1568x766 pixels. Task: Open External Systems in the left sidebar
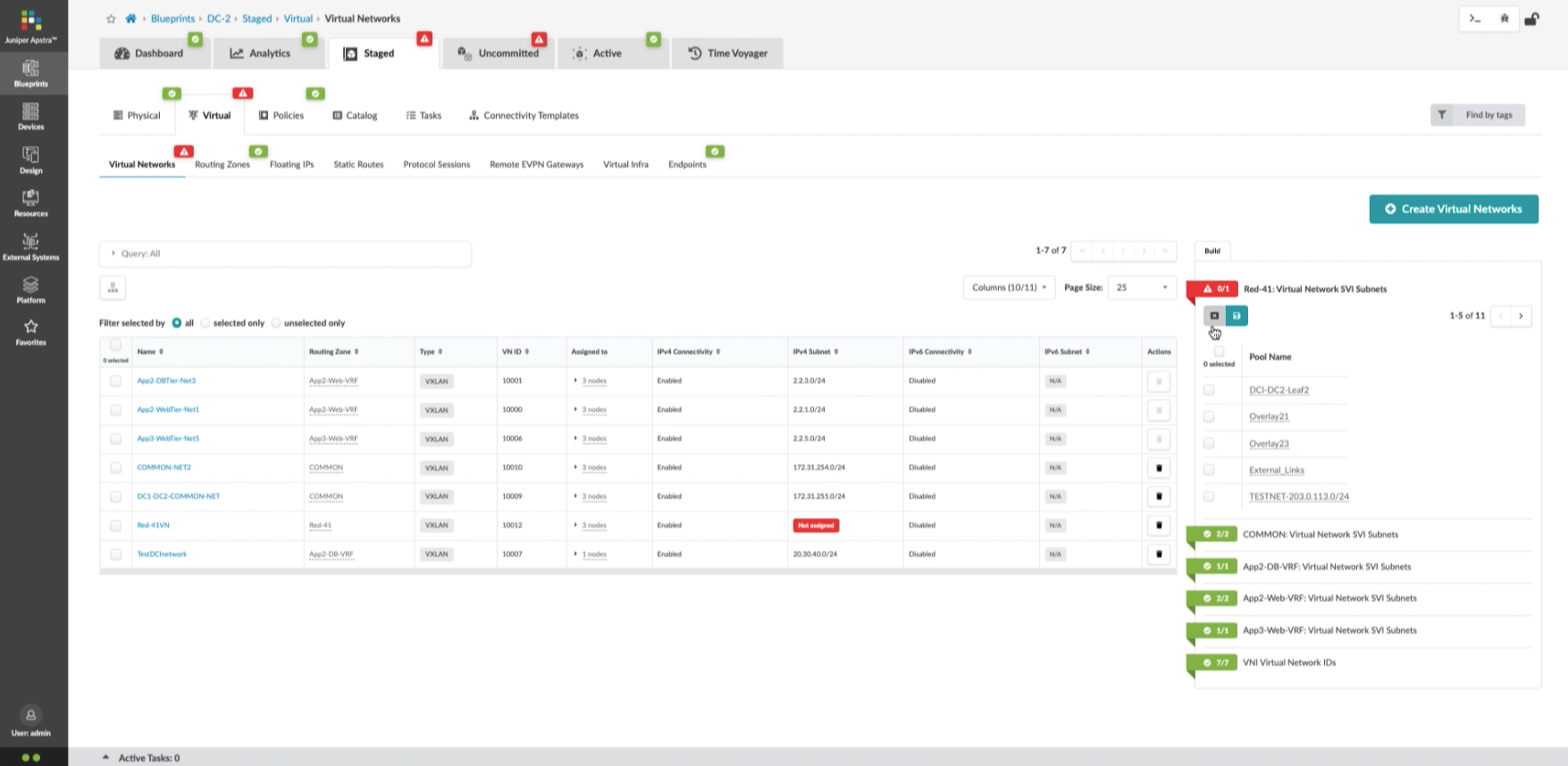(31, 247)
